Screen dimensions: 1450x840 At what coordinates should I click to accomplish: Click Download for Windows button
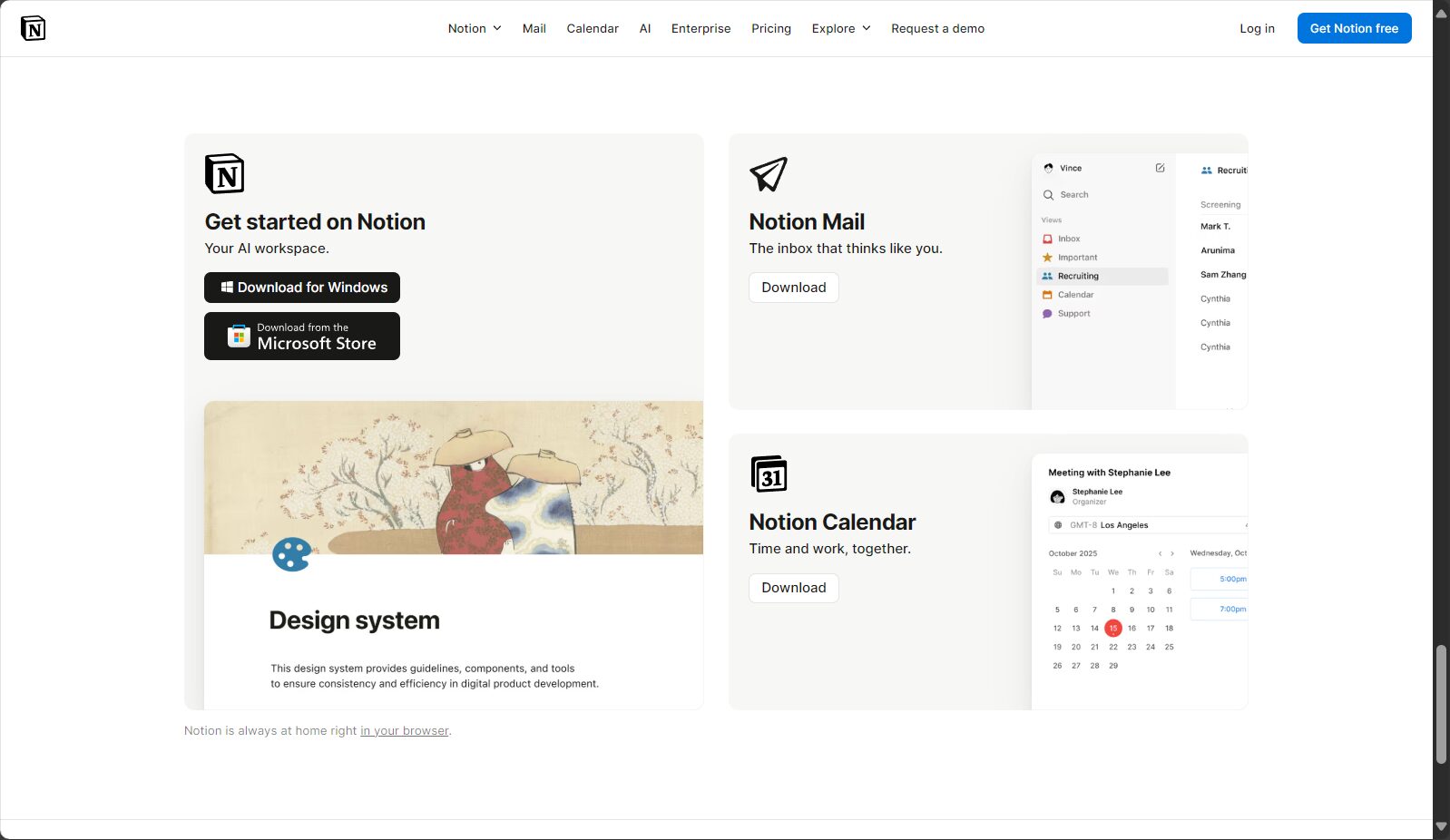point(302,288)
